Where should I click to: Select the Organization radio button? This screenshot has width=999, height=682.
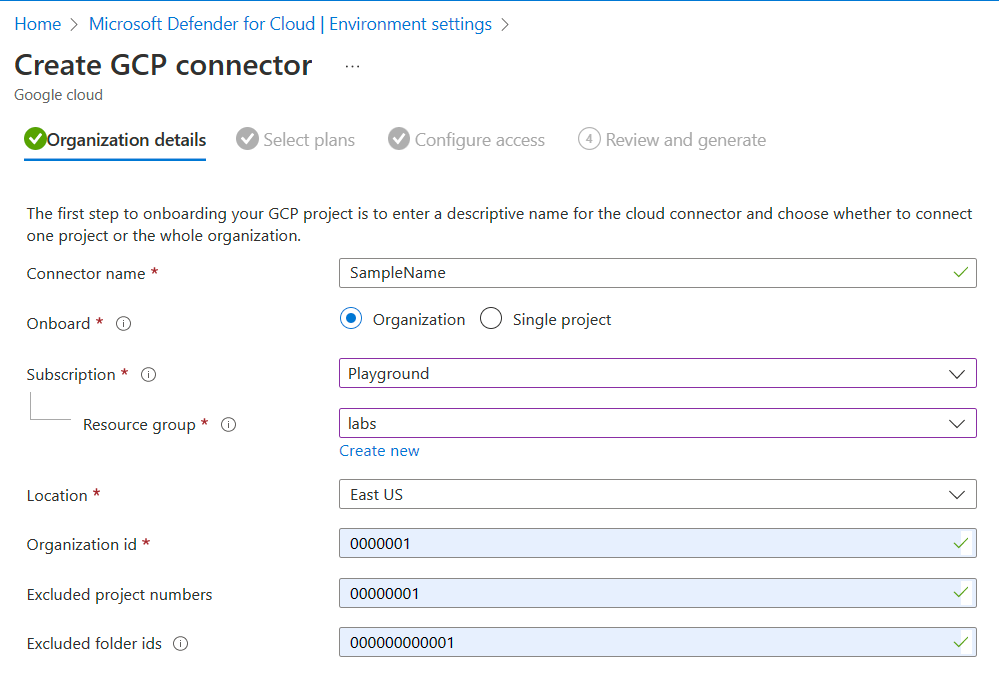351,318
